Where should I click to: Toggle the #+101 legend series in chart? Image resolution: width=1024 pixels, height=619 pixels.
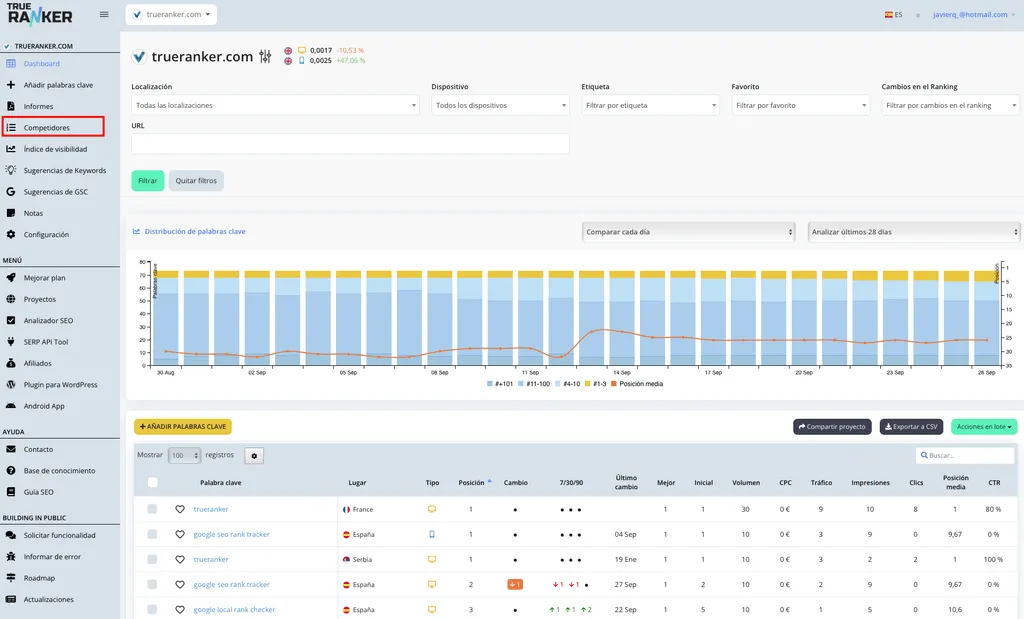click(500, 384)
